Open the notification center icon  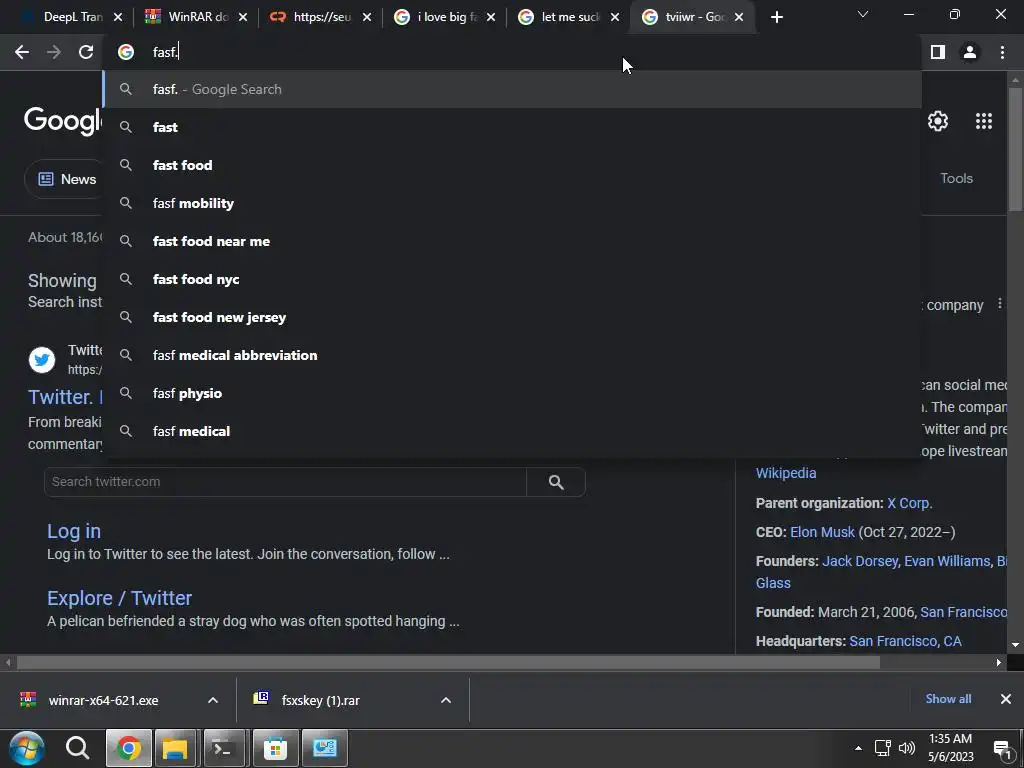click(1002, 749)
